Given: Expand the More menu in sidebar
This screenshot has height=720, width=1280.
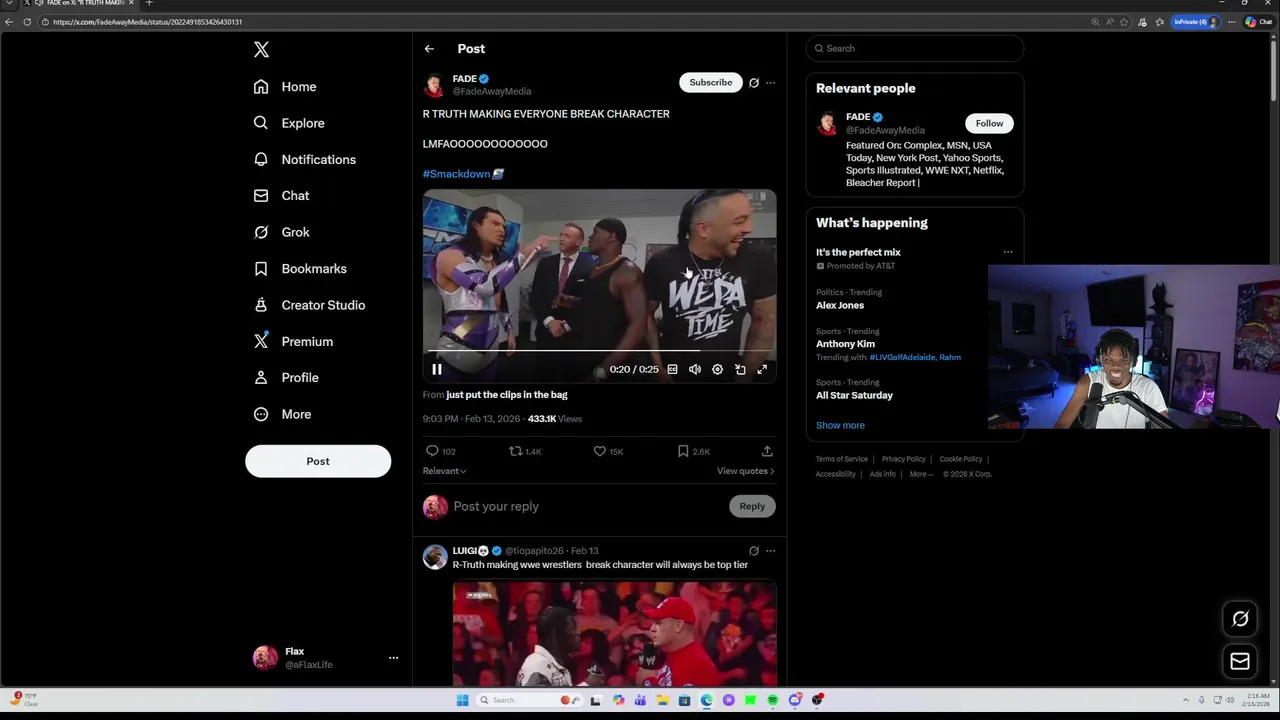Looking at the screenshot, I should [282, 414].
